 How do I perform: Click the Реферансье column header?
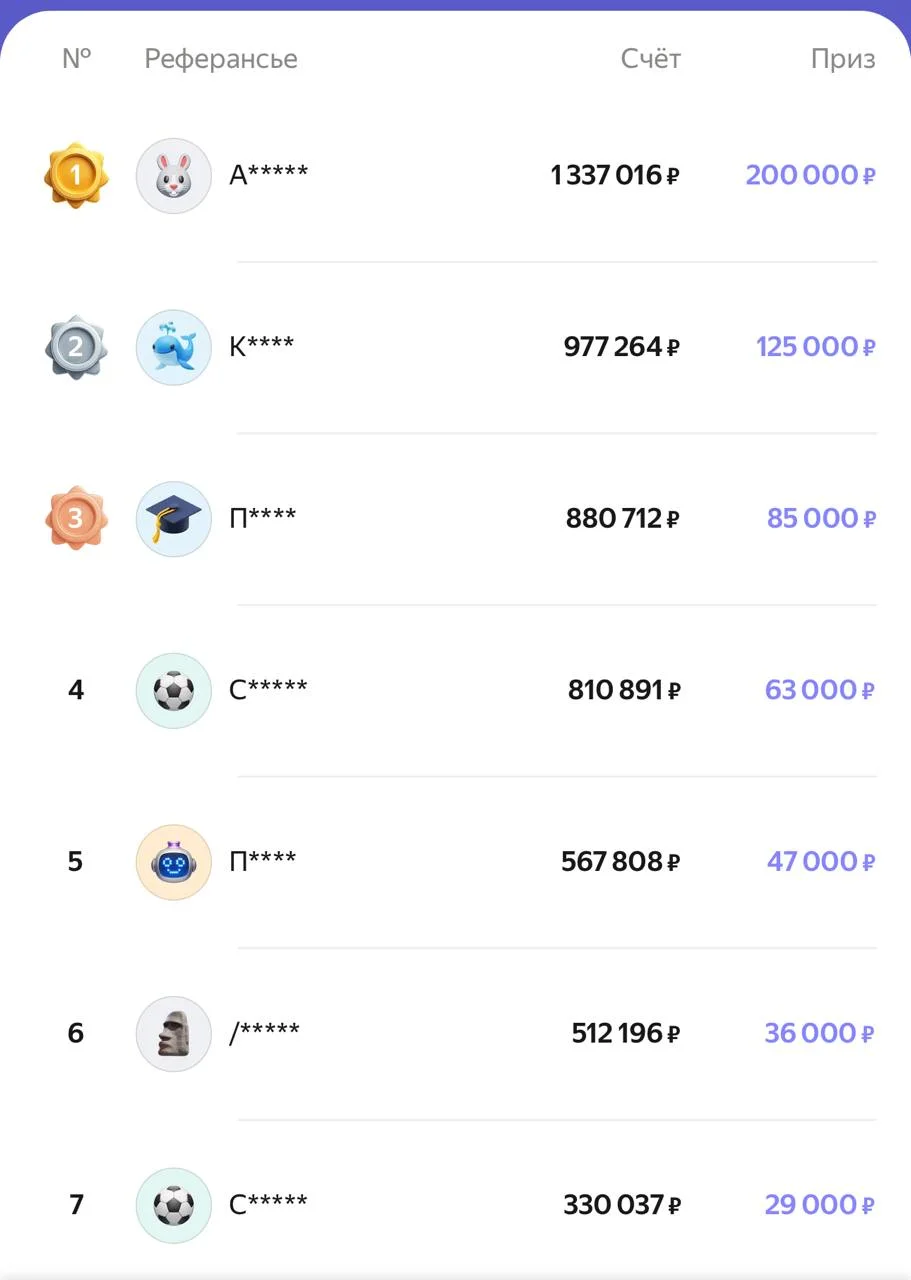coord(221,59)
